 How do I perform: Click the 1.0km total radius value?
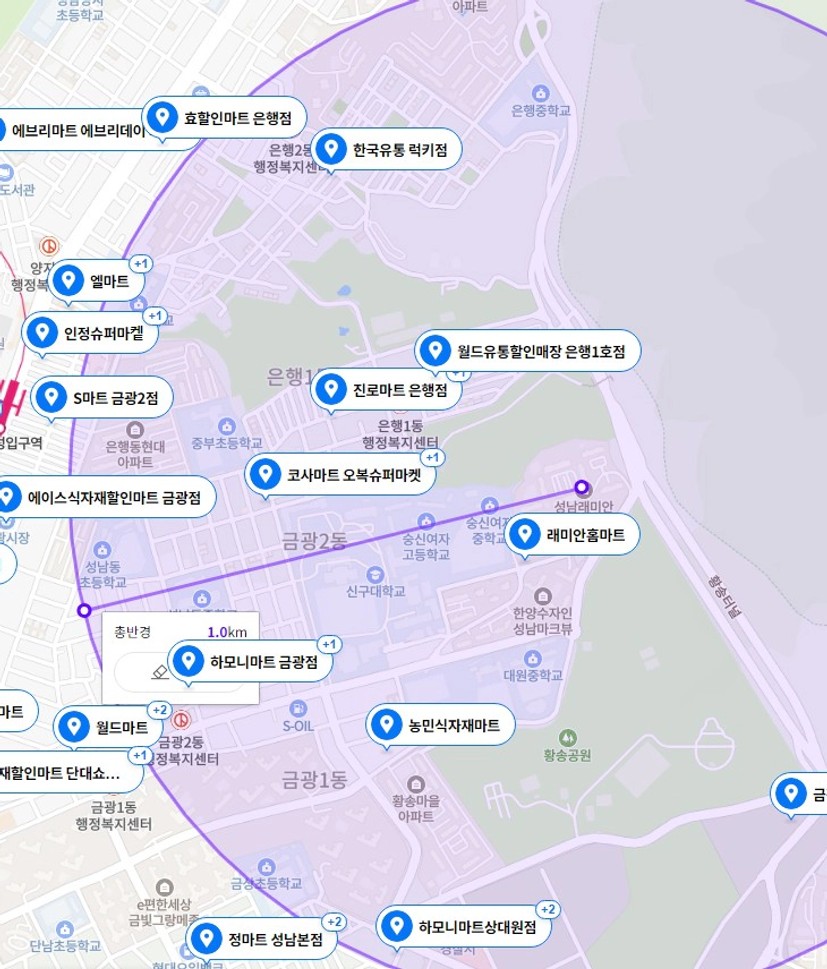coord(227,632)
